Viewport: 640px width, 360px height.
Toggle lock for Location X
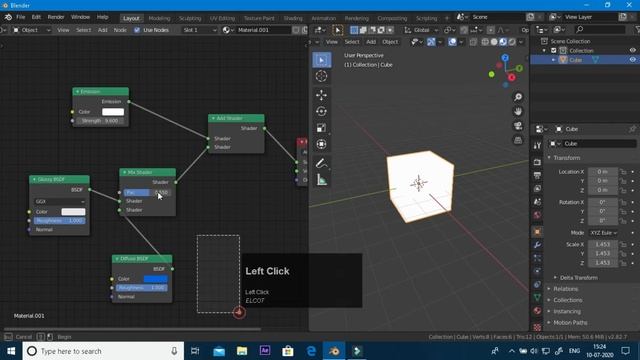pos(623,172)
